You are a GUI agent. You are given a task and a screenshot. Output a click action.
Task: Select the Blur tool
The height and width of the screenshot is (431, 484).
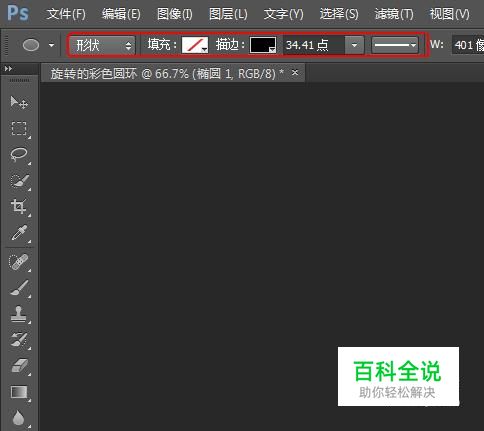(19, 418)
